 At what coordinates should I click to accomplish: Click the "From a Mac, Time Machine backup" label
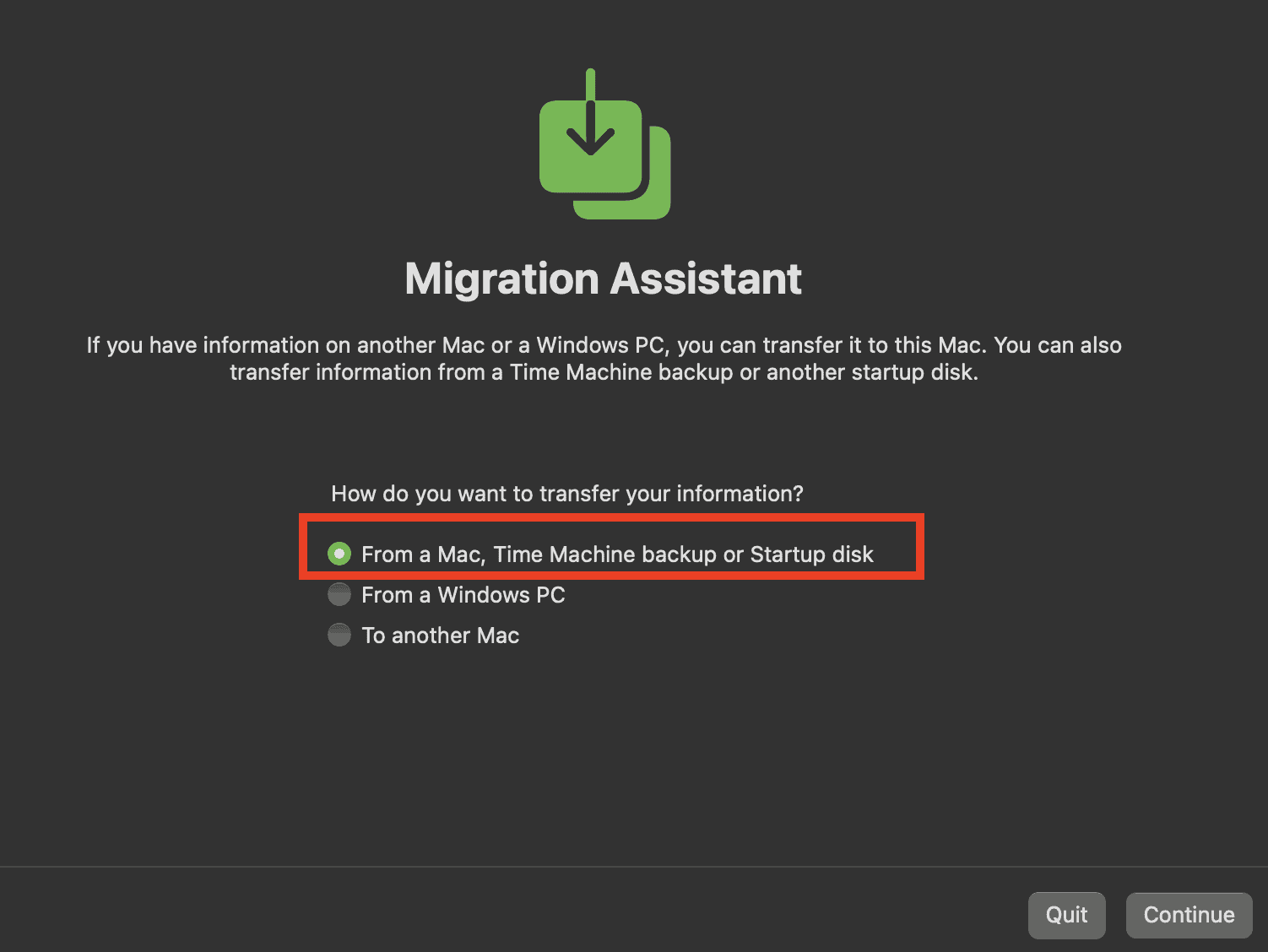point(540,554)
